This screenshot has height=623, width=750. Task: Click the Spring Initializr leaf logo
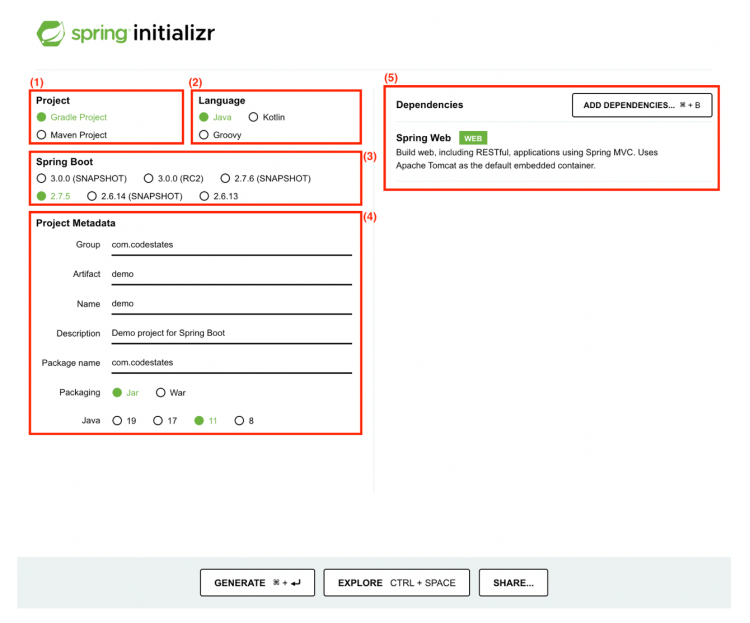pyautogui.click(x=51, y=33)
